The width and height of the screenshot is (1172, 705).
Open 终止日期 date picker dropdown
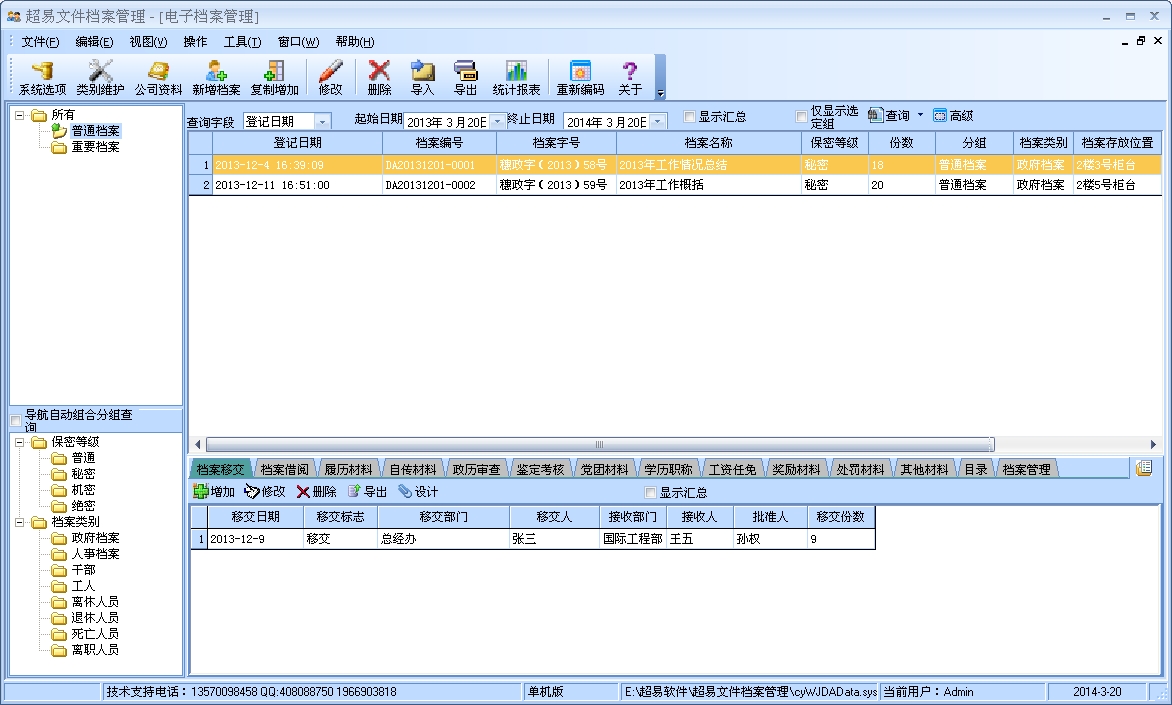[658, 122]
